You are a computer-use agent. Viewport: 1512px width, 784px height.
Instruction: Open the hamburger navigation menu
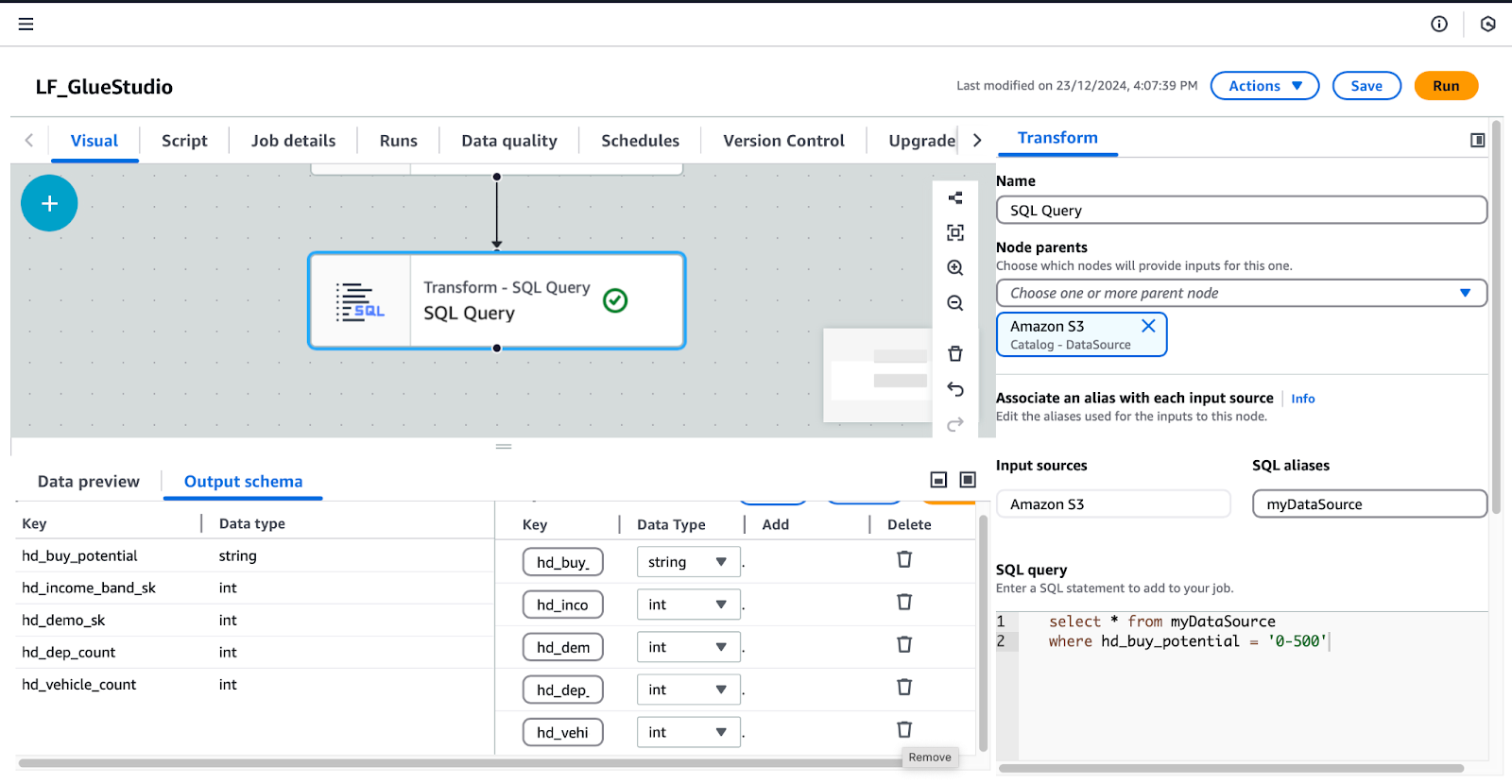26,24
